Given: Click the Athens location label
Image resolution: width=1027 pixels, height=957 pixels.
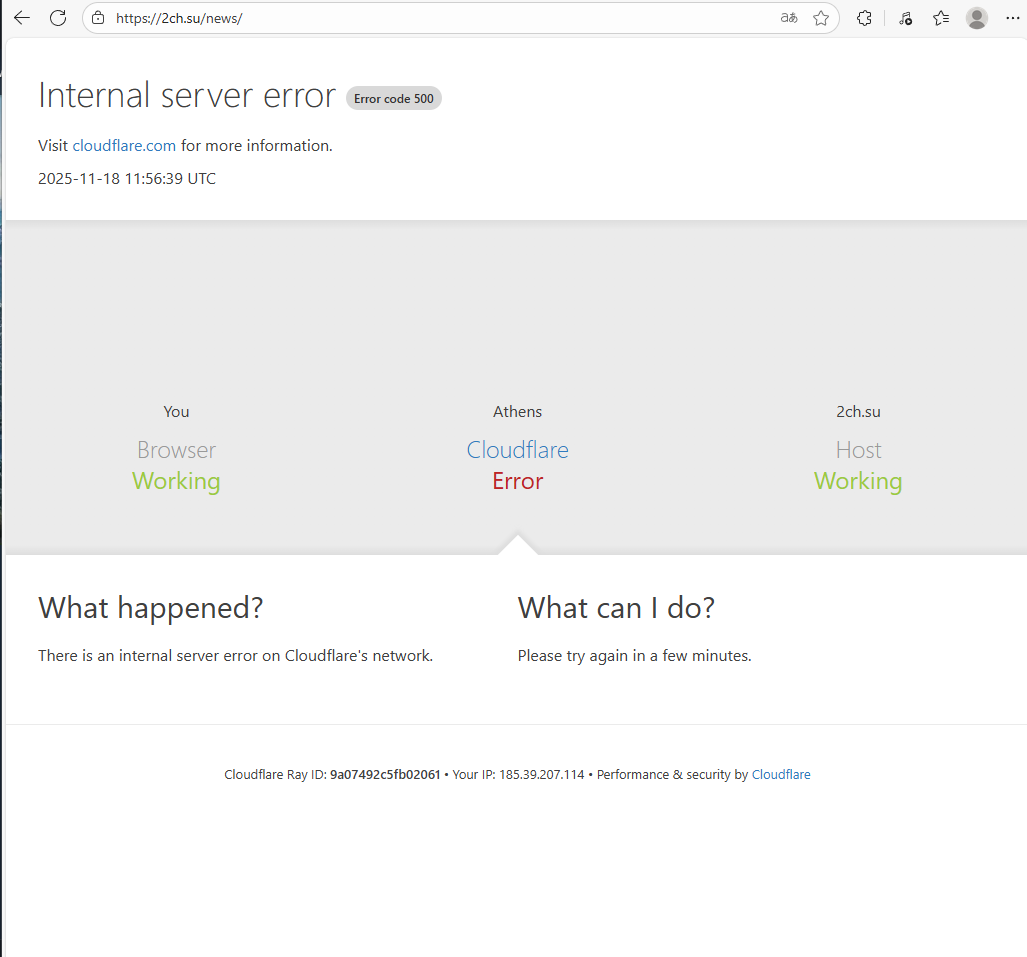Looking at the screenshot, I should [517, 411].
